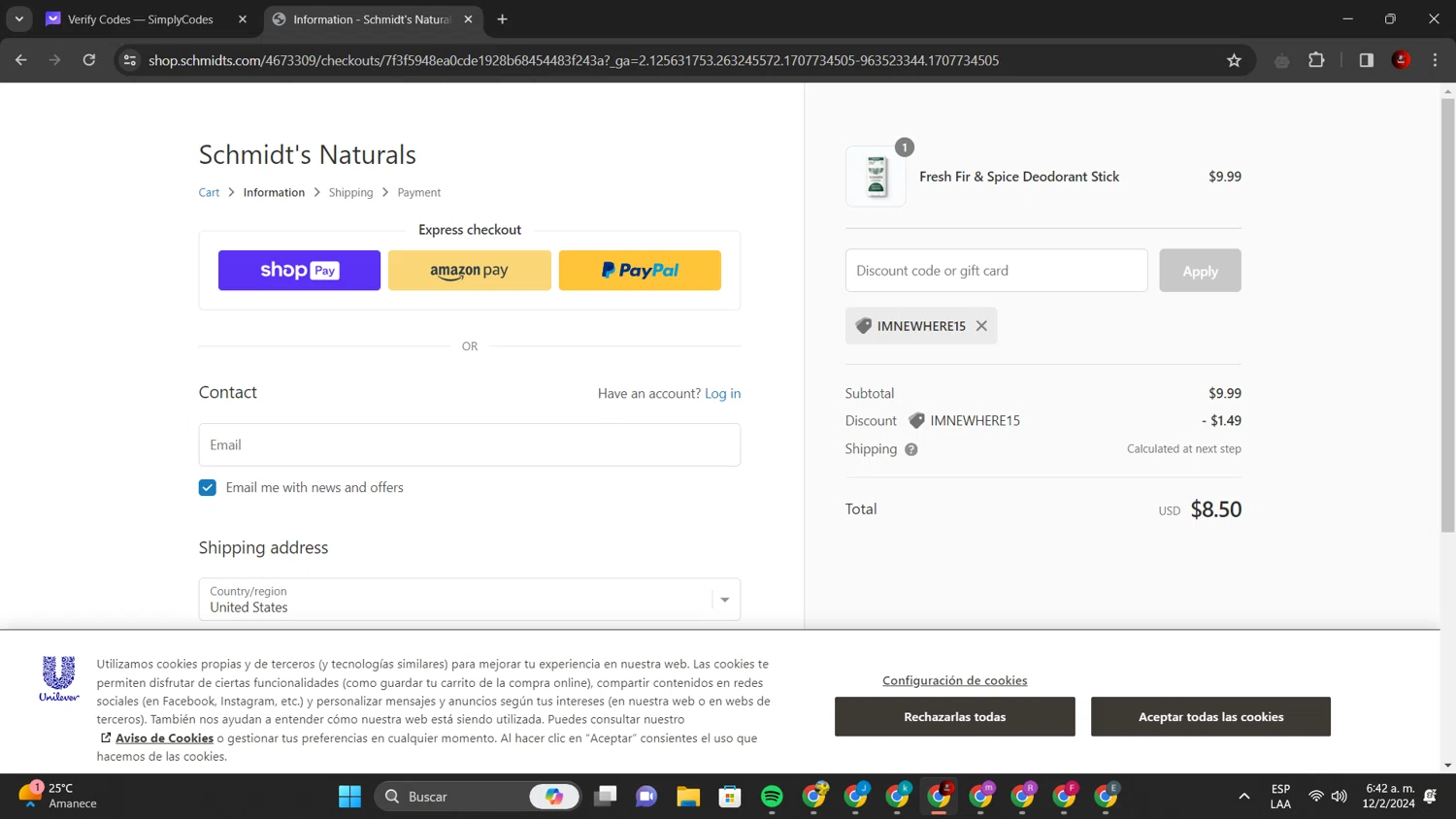Click the Information breadcrumb step
1456x819 pixels.
274,192
